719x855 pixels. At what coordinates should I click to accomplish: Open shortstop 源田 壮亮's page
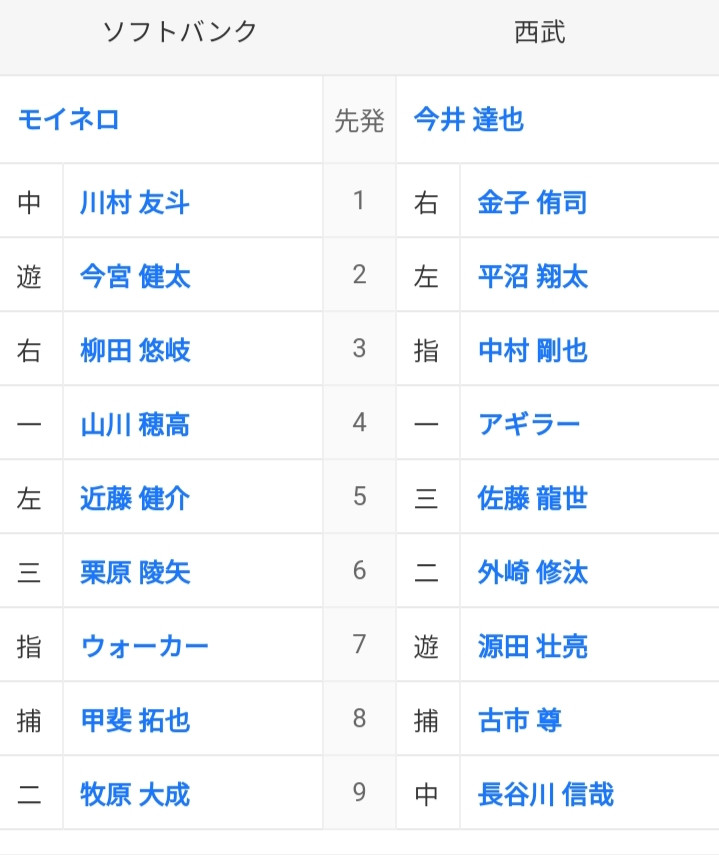[533, 646]
